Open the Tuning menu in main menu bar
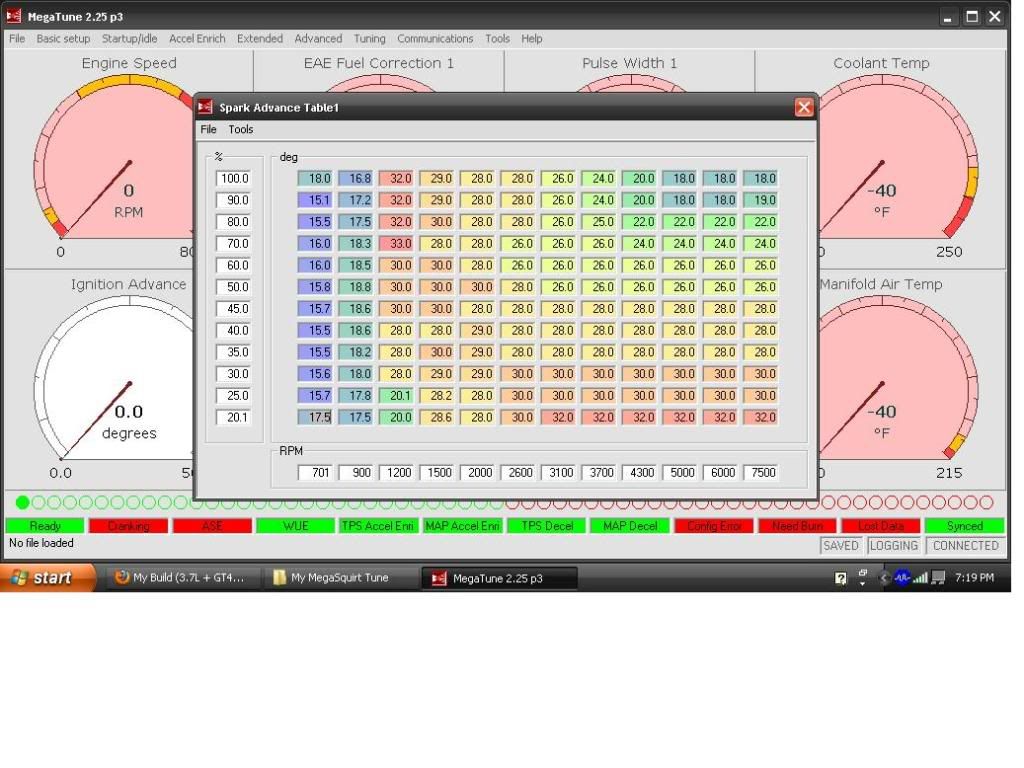The height and width of the screenshot is (768, 1024). coord(369,39)
